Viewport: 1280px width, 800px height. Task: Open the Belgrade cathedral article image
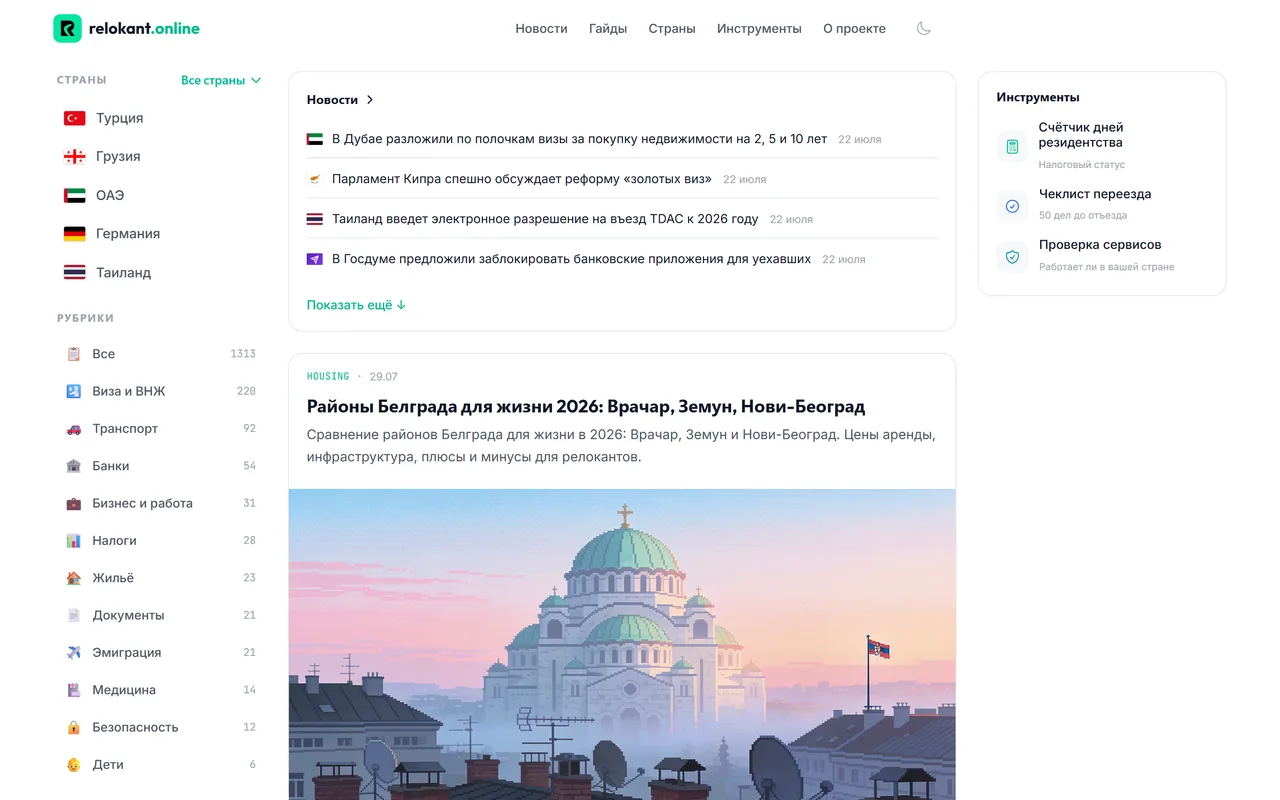point(622,644)
